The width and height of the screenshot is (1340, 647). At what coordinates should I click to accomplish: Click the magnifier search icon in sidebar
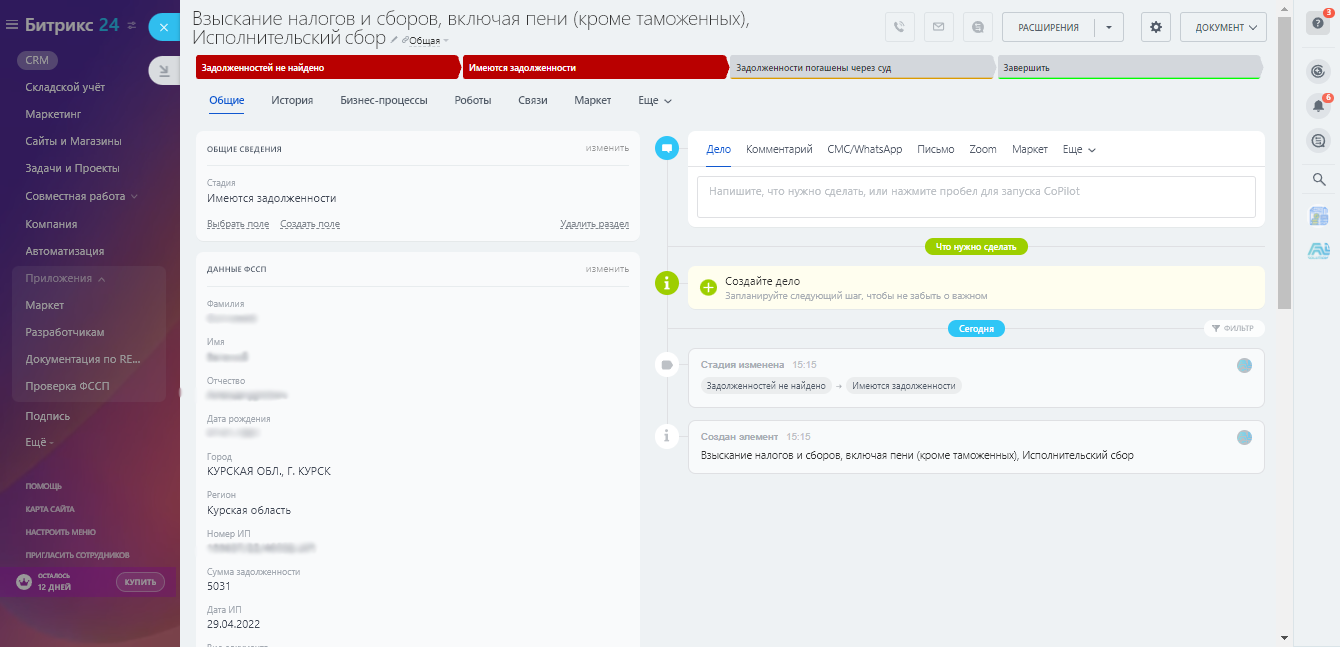click(x=1319, y=179)
